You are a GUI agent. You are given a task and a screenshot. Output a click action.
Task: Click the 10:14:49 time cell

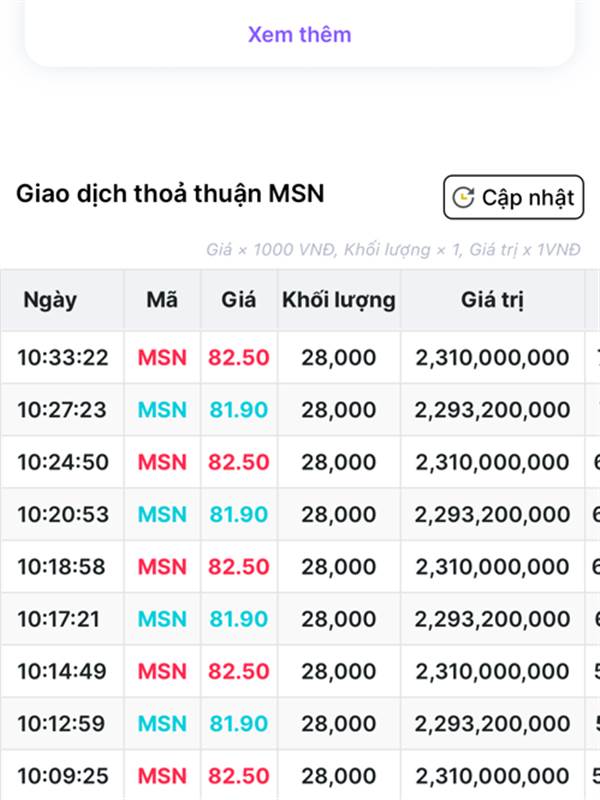(x=62, y=671)
